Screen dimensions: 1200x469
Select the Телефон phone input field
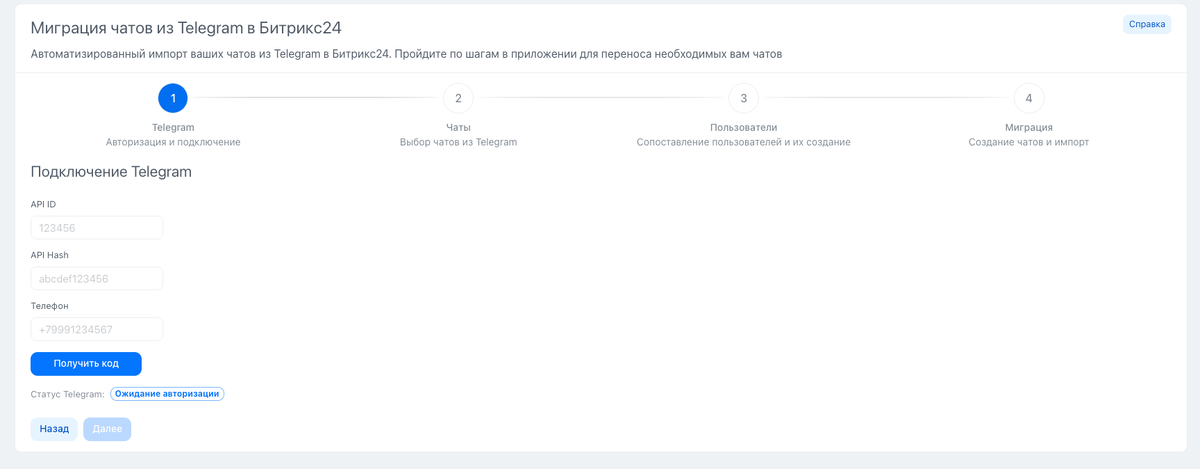pyautogui.click(x=97, y=329)
